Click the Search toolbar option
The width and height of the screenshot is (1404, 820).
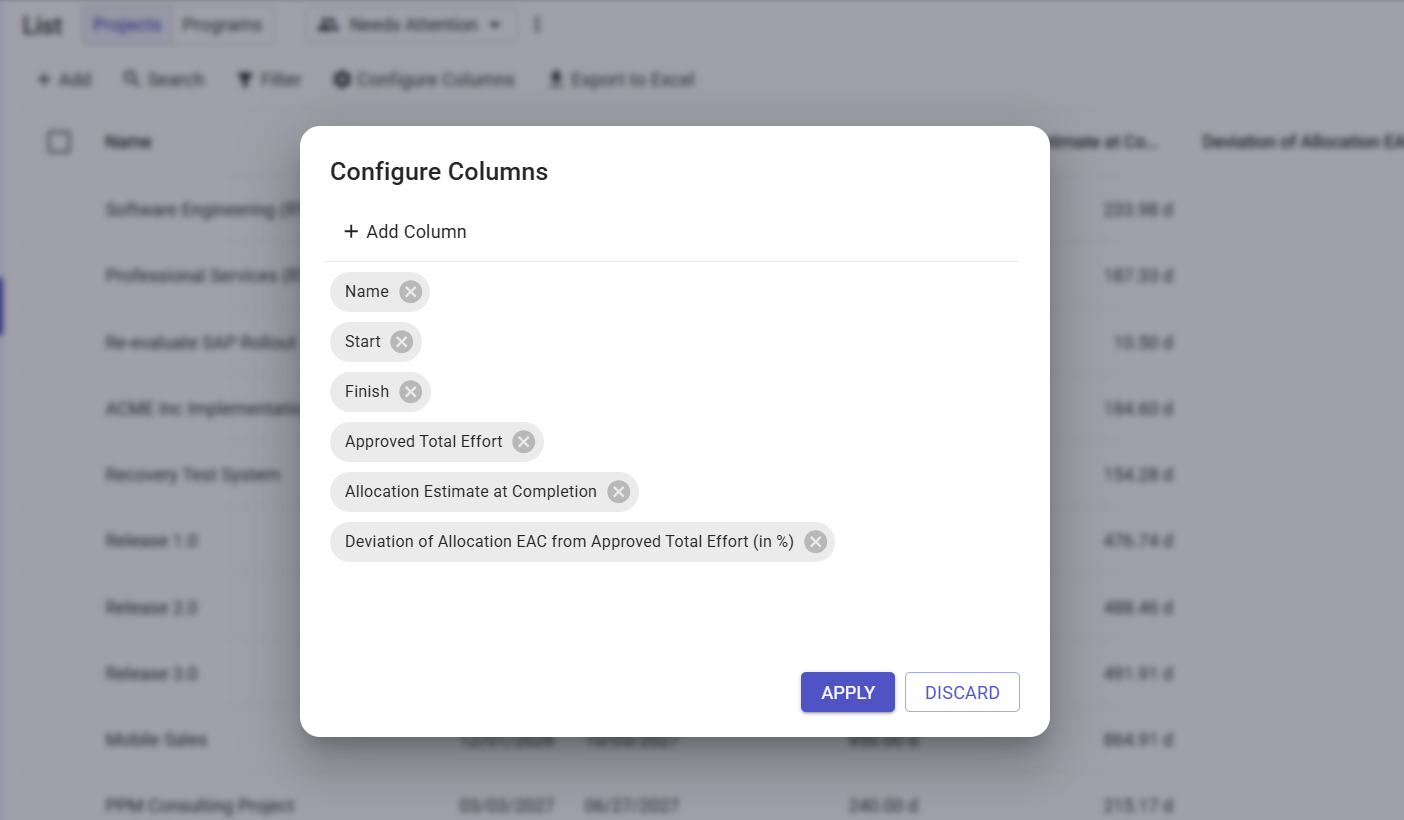tap(164, 80)
